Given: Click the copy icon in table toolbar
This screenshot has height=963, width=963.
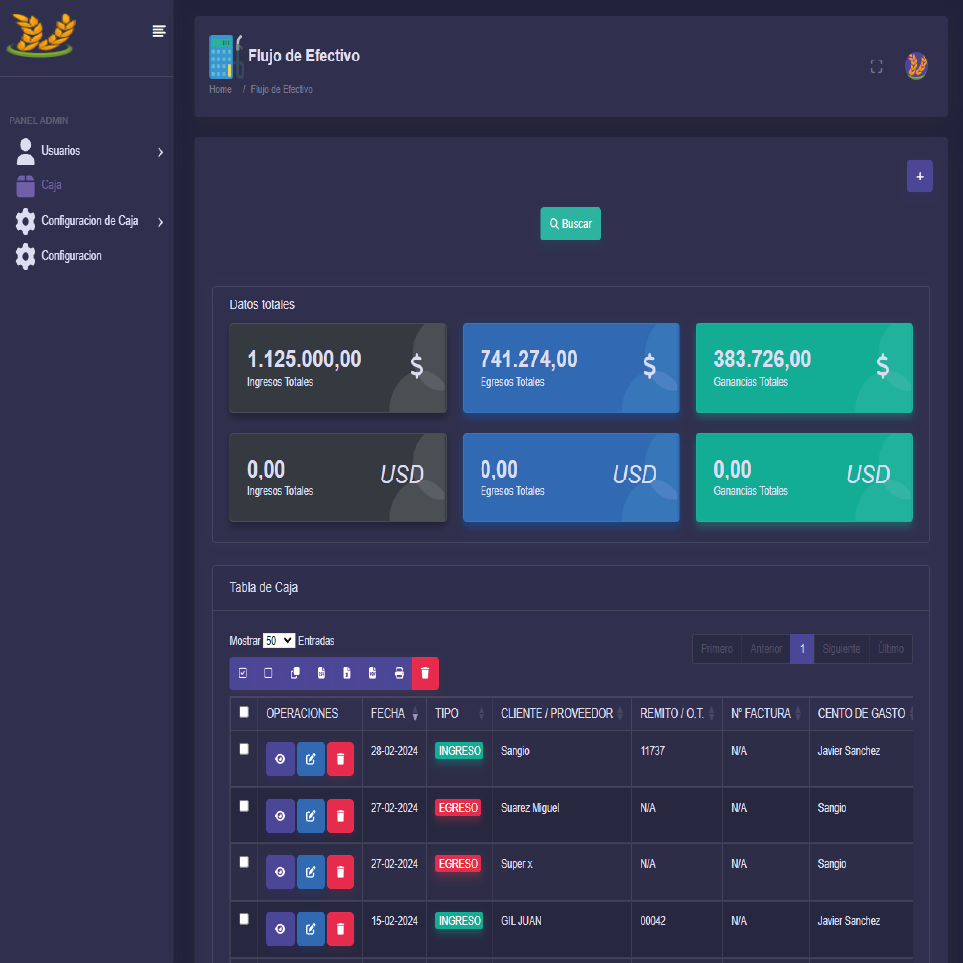Looking at the screenshot, I should (x=295, y=674).
